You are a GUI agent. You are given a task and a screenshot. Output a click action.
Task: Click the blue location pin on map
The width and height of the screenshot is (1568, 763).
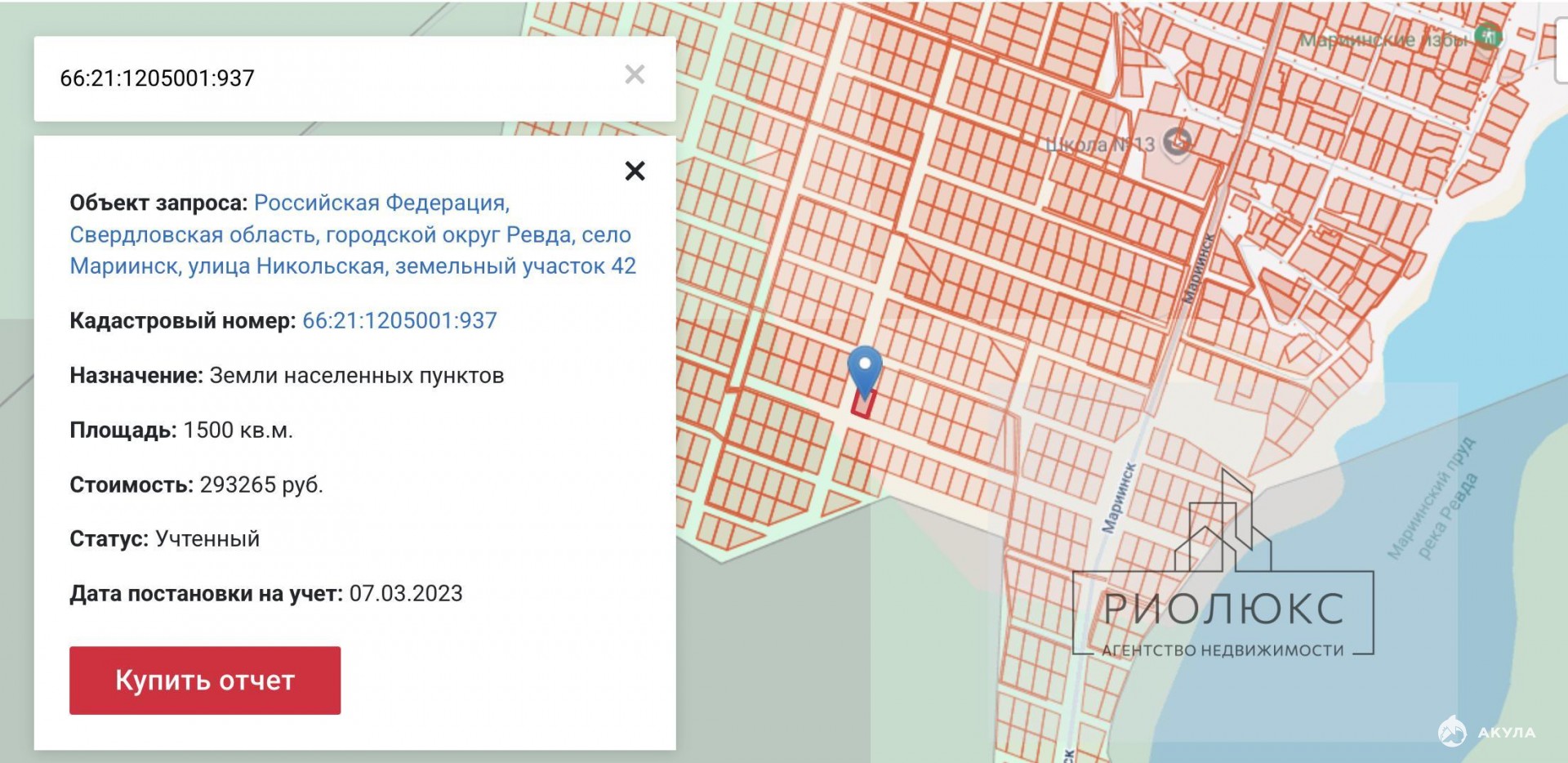(864, 368)
